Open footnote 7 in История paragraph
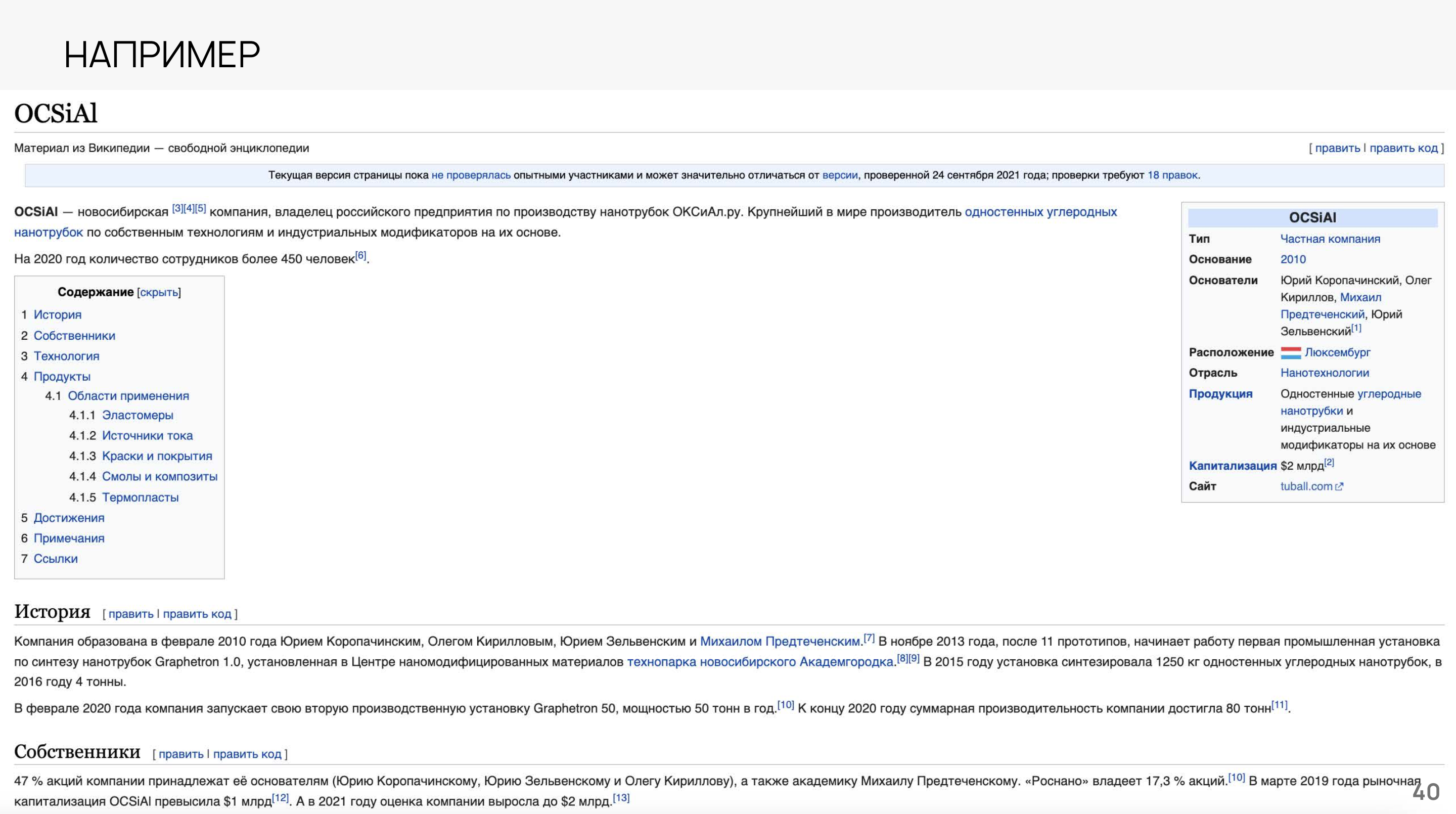The width and height of the screenshot is (1456, 814). (869, 638)
